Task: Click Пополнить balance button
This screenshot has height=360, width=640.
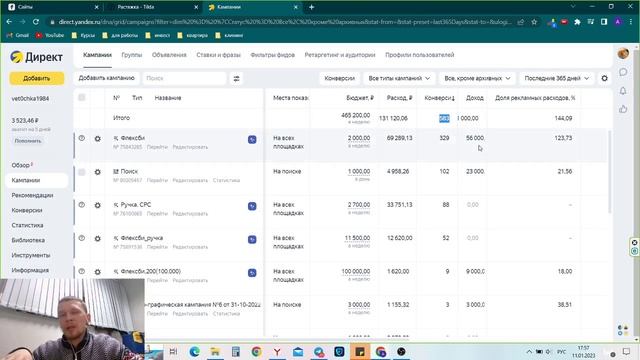Action: [x=28, y=141]
